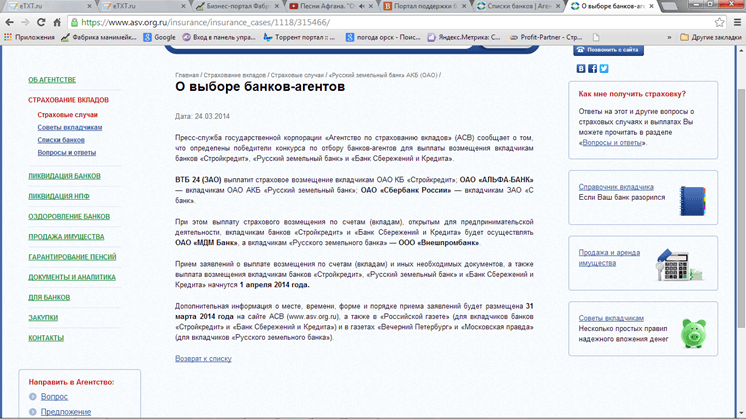Open the погода орск bookmark
The height and width of the screenshot is (419, 746).
point(383,37)
